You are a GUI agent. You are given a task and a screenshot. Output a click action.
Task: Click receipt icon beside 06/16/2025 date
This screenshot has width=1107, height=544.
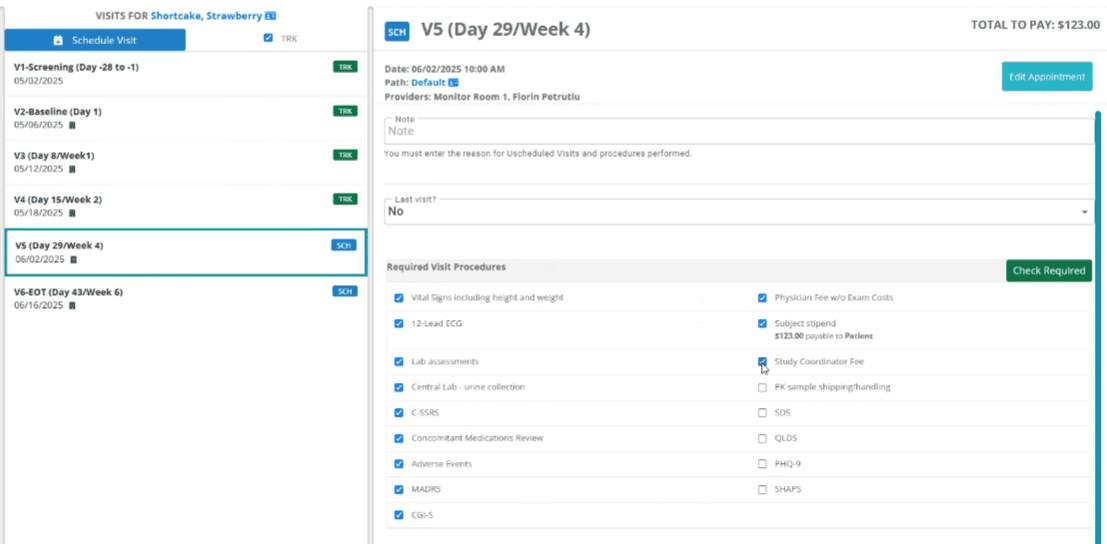tap(72, 306)
